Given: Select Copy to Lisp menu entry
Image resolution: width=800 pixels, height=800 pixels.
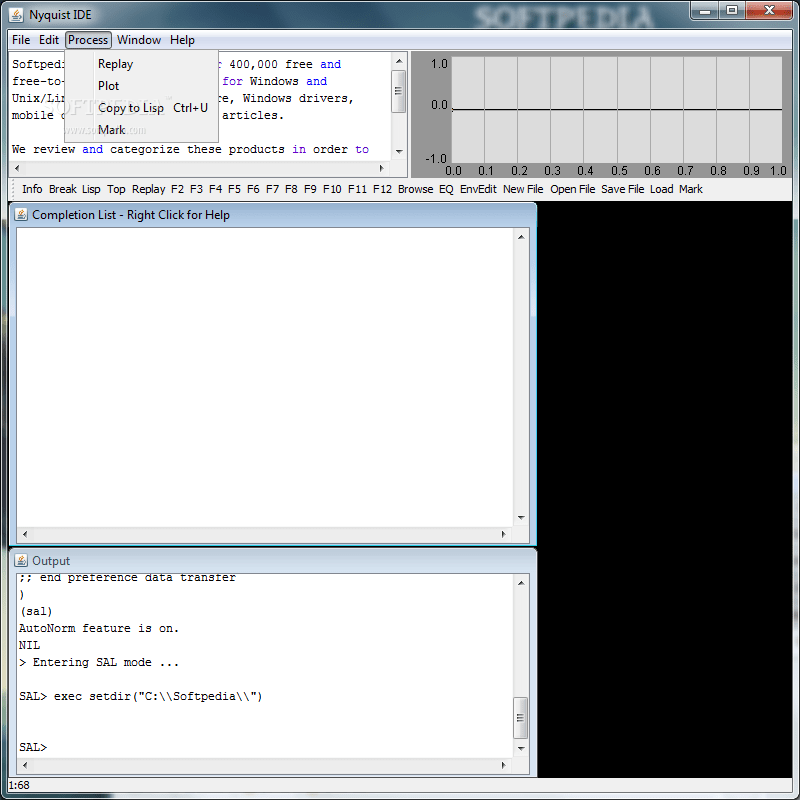Looking at the screenshot, I should coord(141,108).
